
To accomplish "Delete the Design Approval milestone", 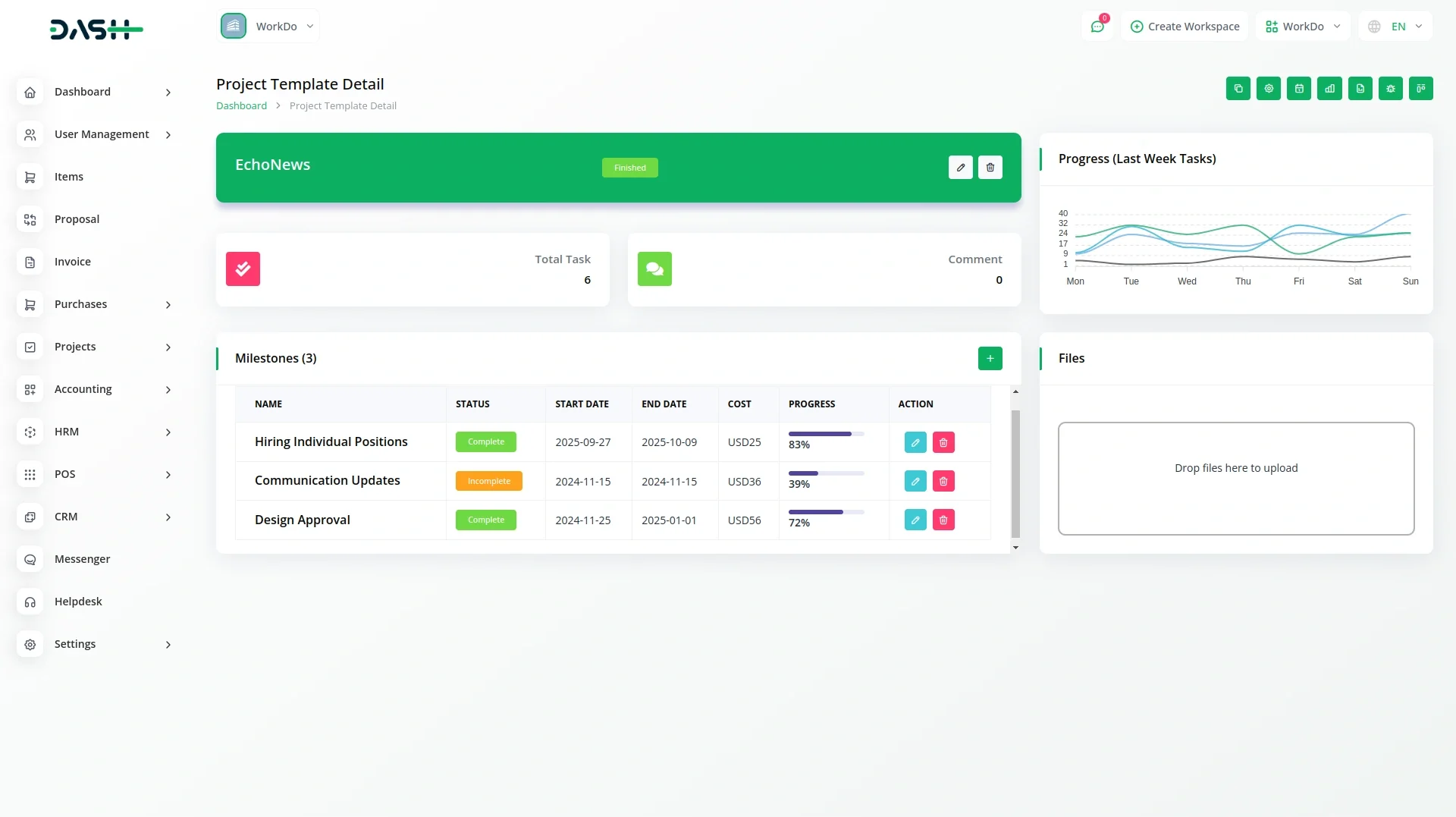I will point(943,520).
